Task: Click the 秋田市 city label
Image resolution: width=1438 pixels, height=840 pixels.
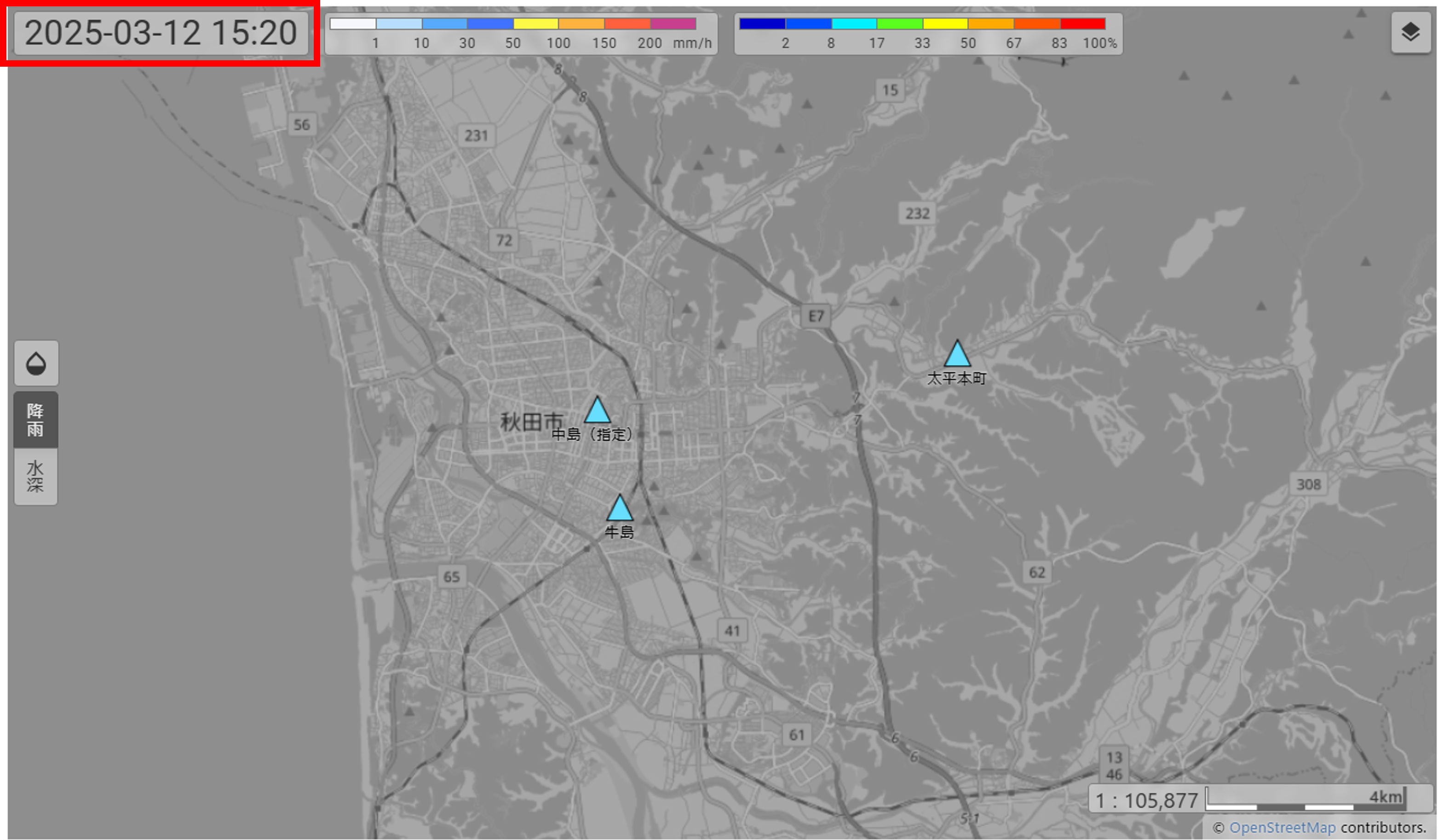Action: point(531,422)
